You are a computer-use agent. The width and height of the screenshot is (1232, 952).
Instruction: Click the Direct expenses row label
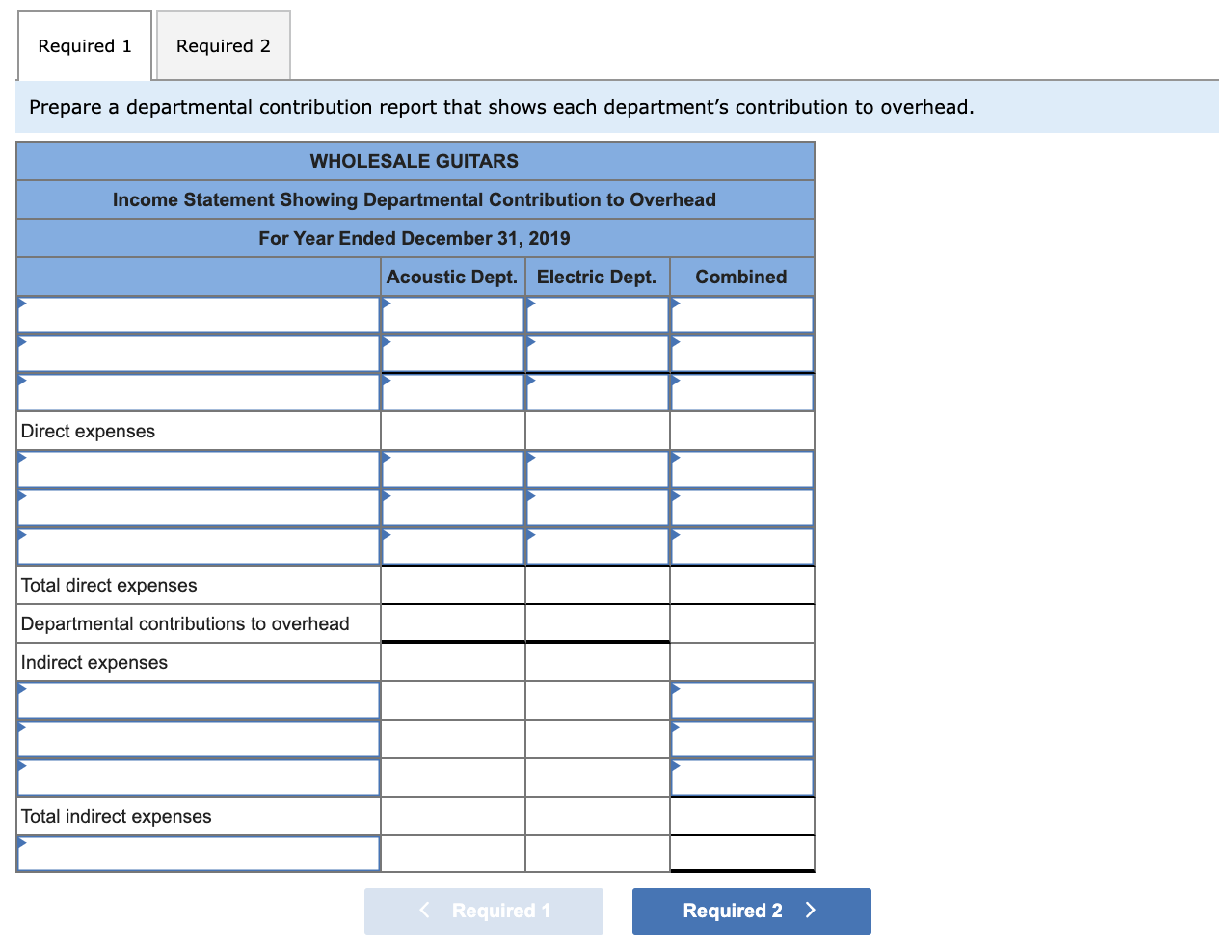point(198,431)
